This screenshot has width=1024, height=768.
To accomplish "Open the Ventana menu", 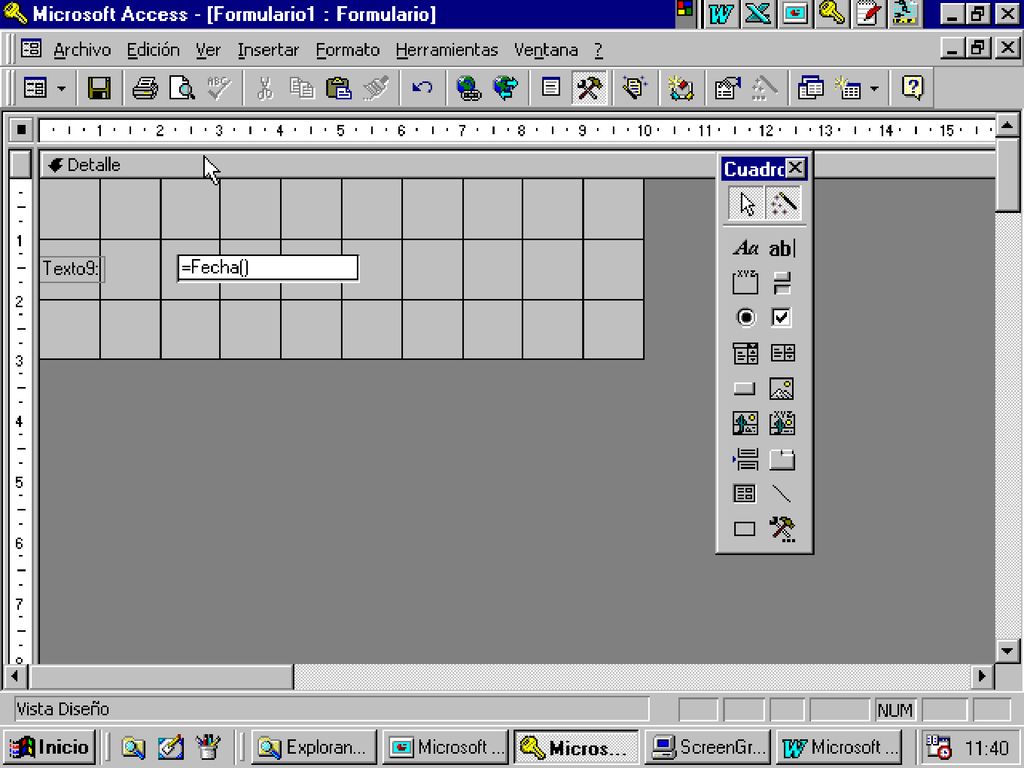I will [546, 50].
